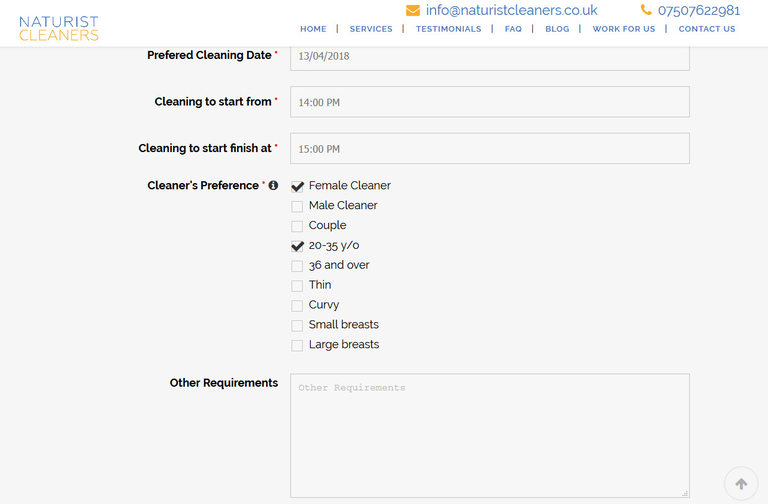768x504 pixels.
Task: Enable the Male Cleaner checkbox
Action: [x=297, y=206]
